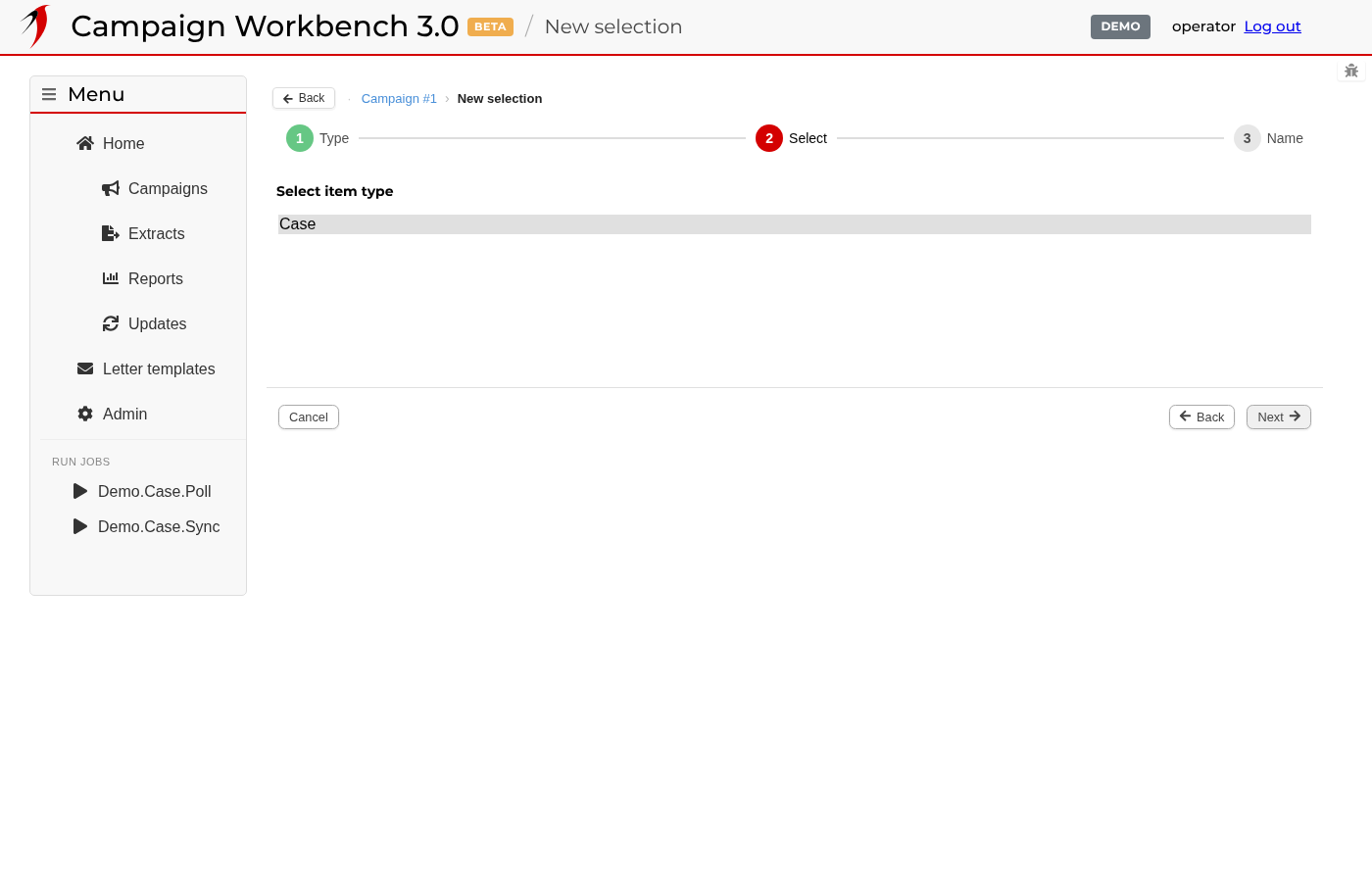Click step 2 Select in wizard

[792, 138]
